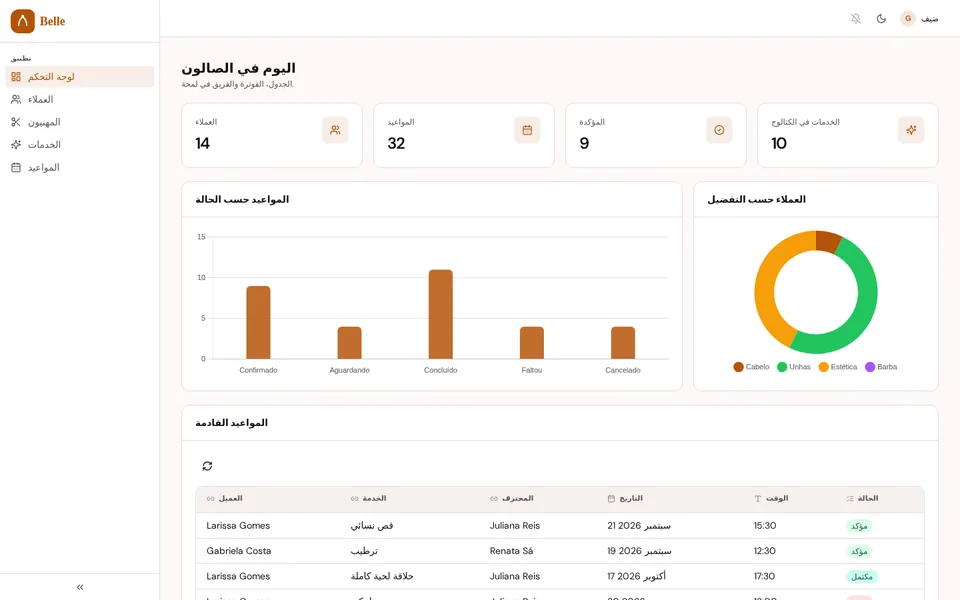Click the 21 سبتمبر 2026 date cell
960x600 pixels.
pos(639,526)
